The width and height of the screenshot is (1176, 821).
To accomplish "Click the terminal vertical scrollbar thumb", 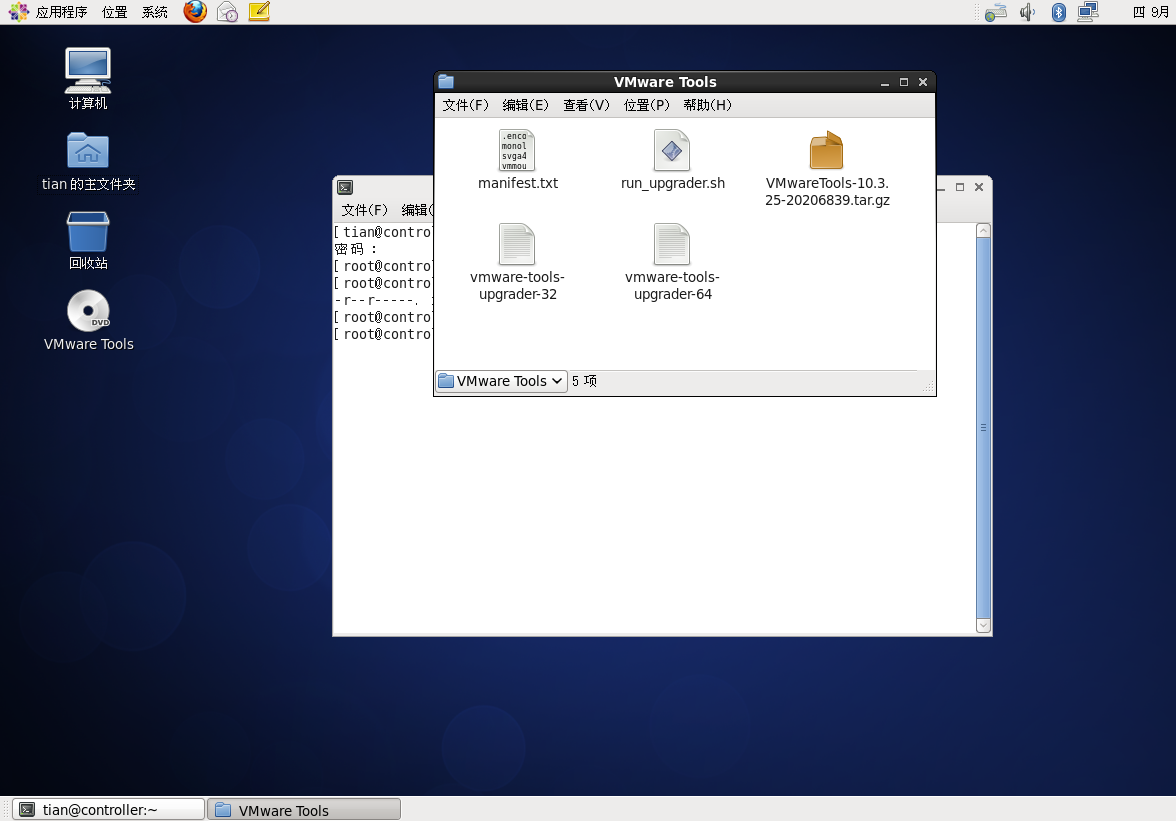I will (983, 427).
